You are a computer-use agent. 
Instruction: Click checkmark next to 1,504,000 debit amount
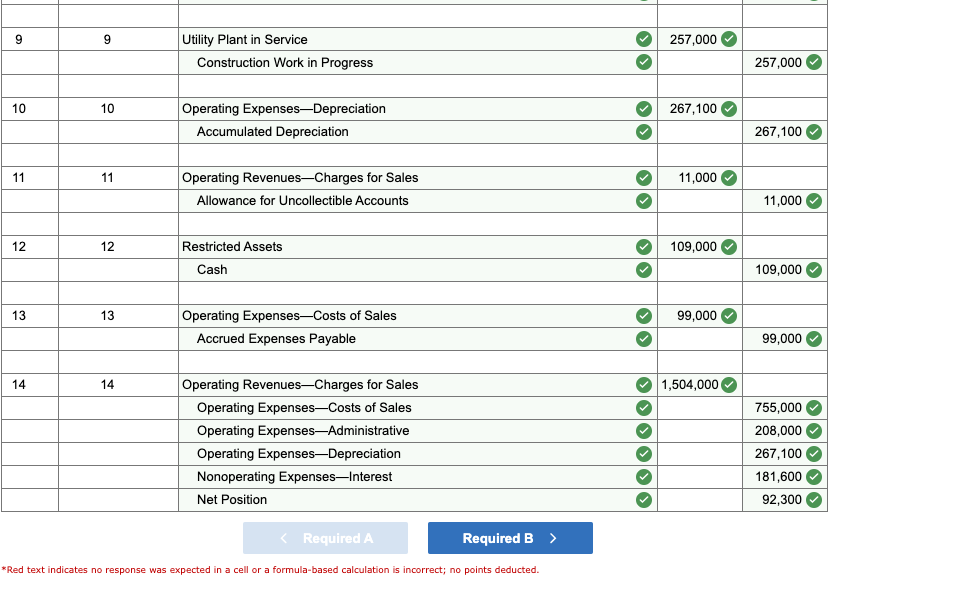pyautogui.click(x=728, y=385)
